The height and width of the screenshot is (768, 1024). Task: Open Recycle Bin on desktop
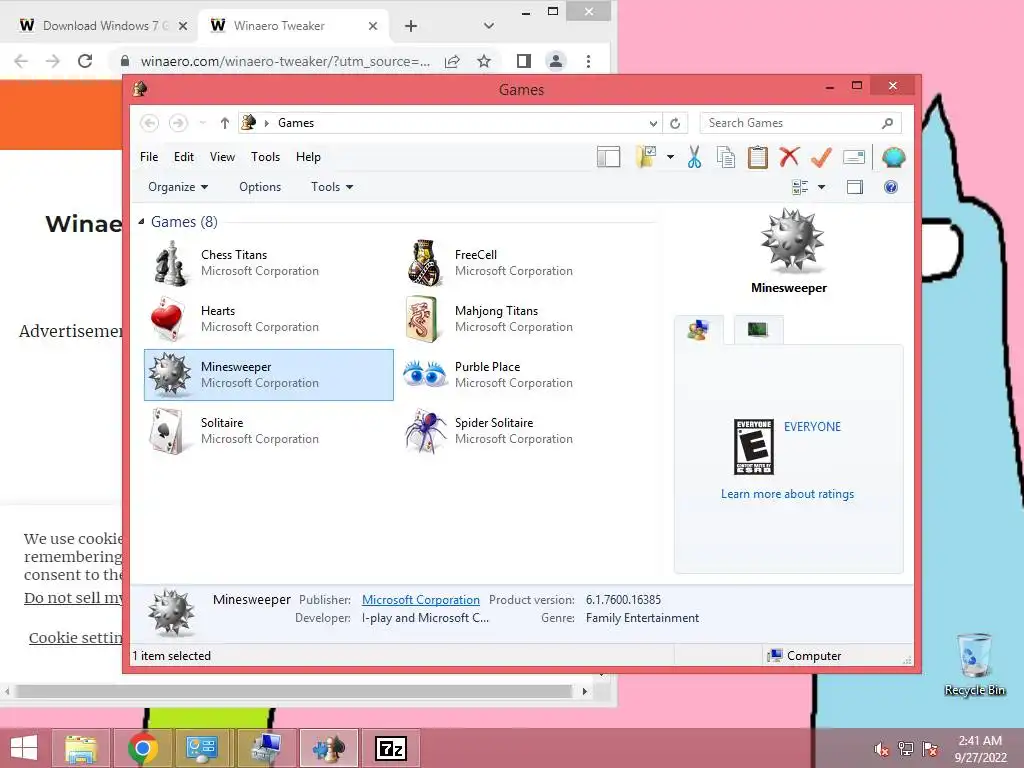tap(974, 664)
